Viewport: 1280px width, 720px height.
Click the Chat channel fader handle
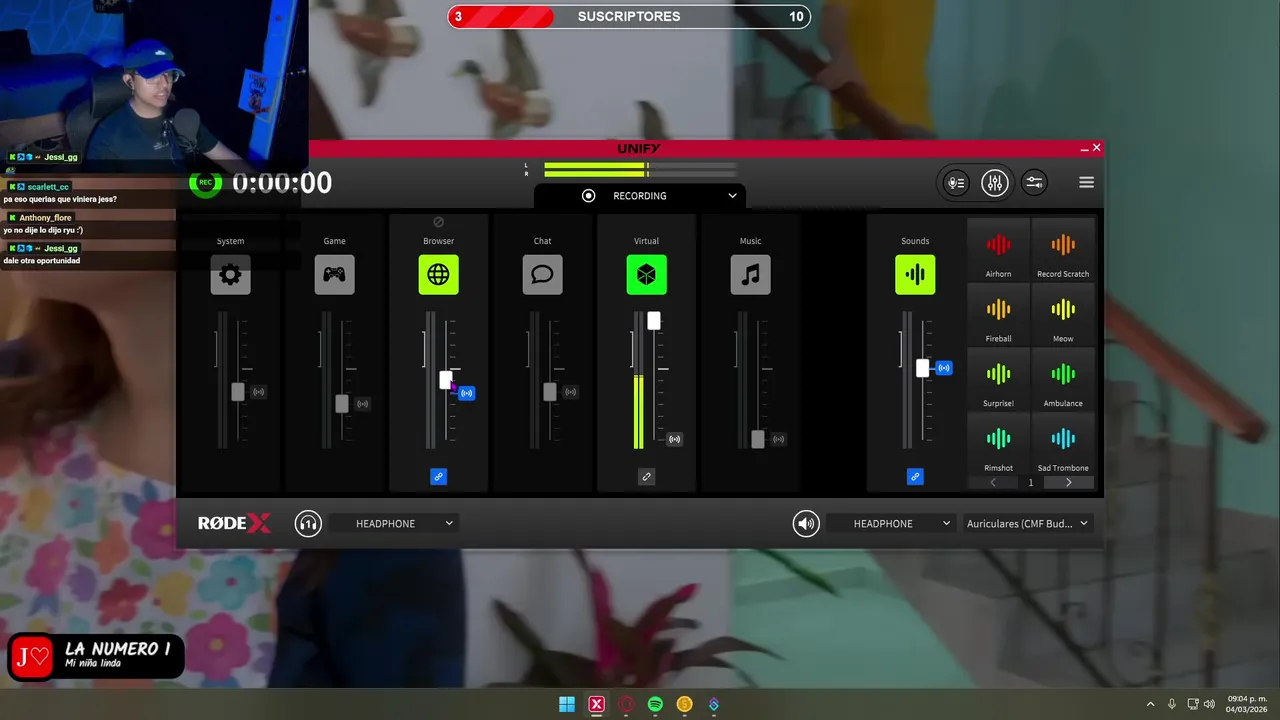[550, 392]
